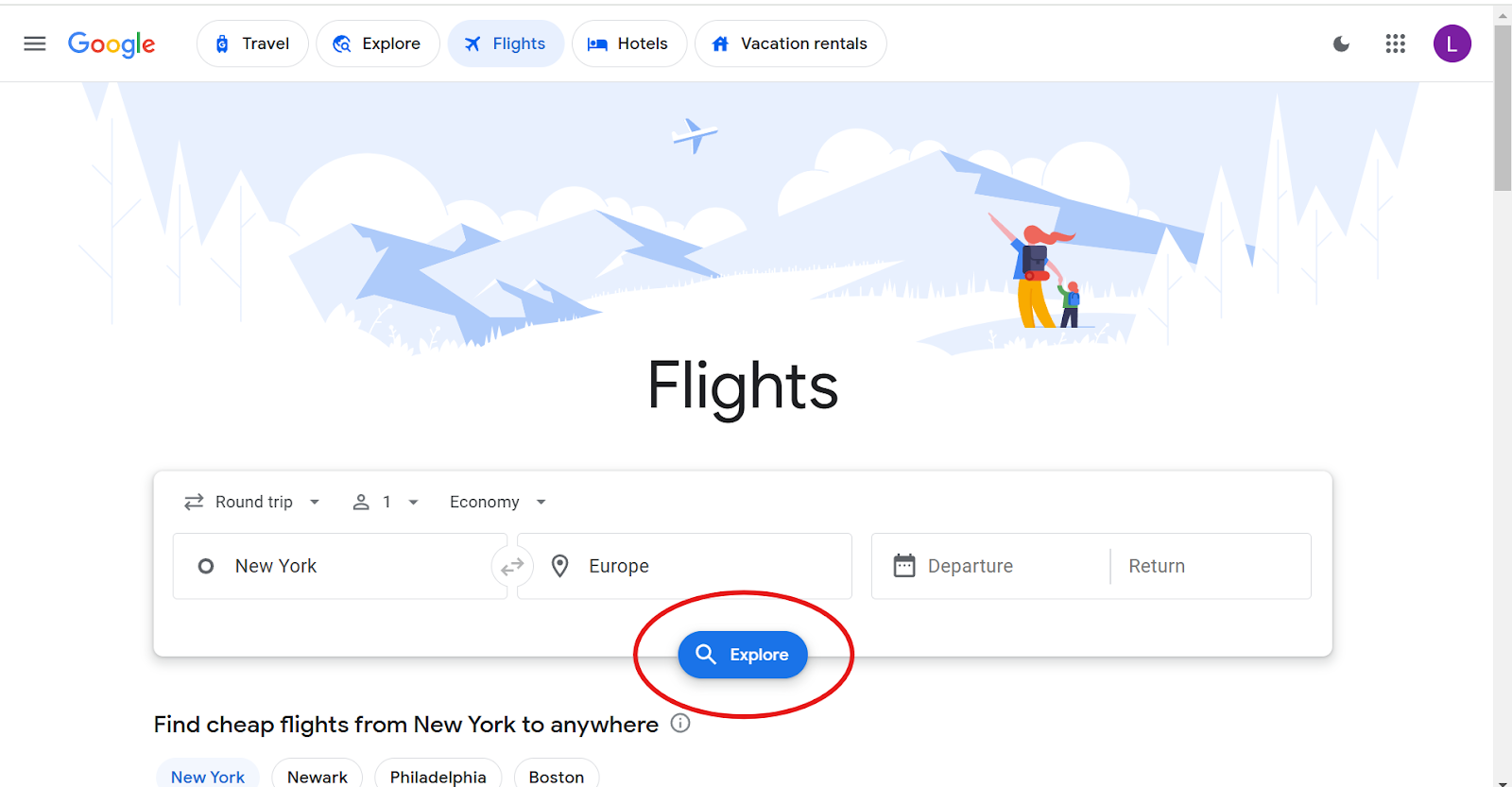Open the hamburger main menu
The height and width of the screenshot is (787, 1512).
pos(35,43)
